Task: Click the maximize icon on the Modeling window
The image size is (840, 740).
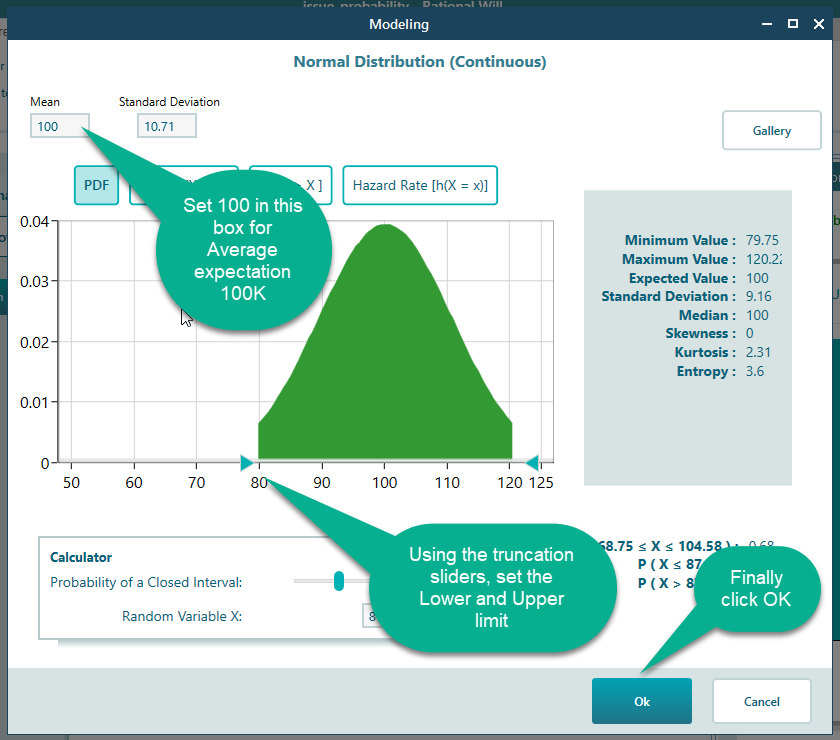Action: pyautogui.click(x=791, y=22)
